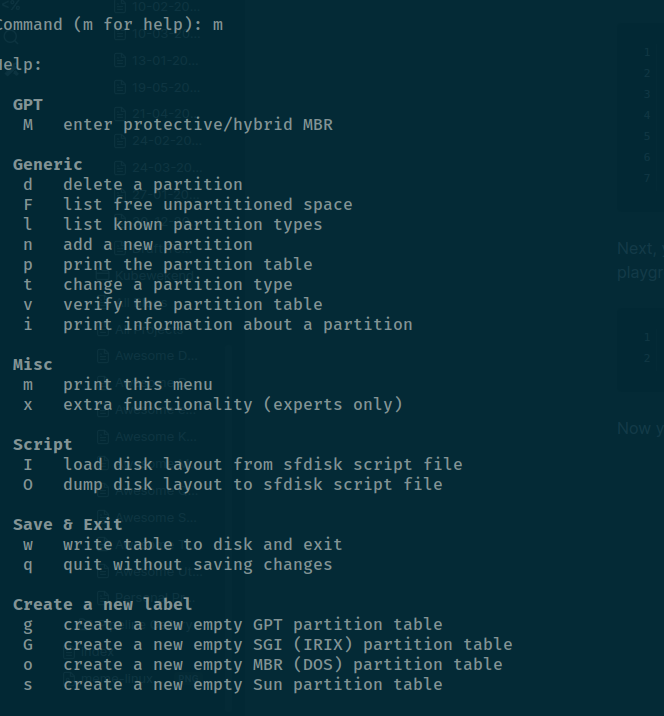Click the Save & Exit heading
Image resolution: width=664 pixels, height=716 pixels.
coord(68,525)
